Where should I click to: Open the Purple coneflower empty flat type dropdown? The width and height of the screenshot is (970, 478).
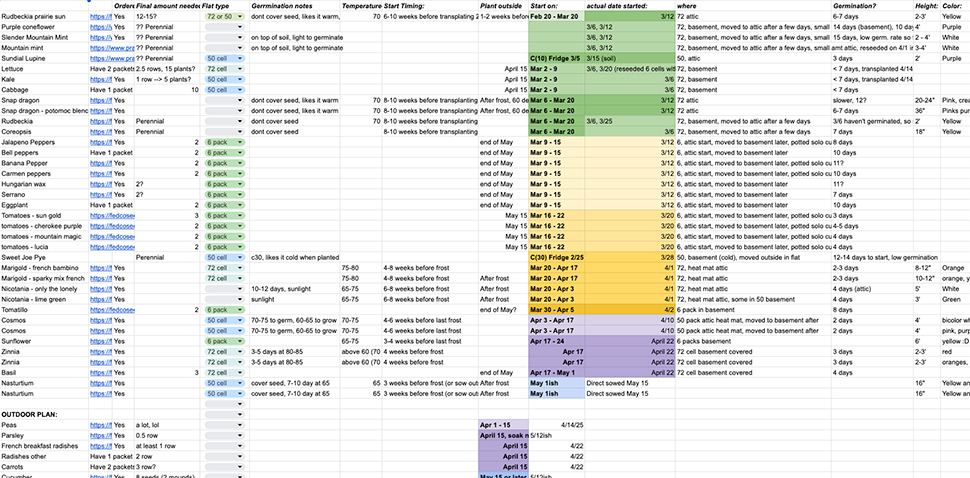240,27
